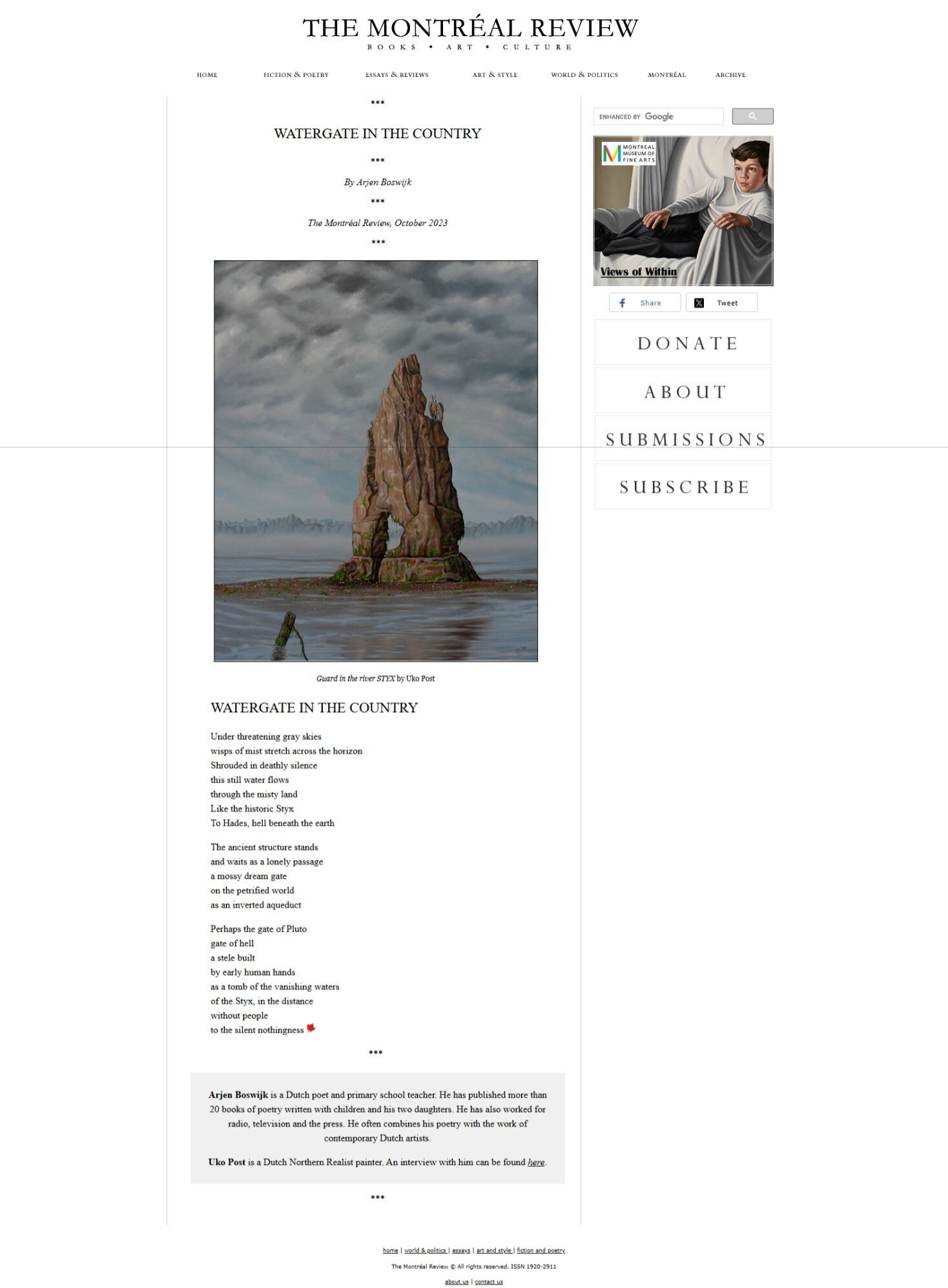The height and width of the screenshot is (1288, 948).
Task: Click the Google custom search field
Action: (658, 116)
